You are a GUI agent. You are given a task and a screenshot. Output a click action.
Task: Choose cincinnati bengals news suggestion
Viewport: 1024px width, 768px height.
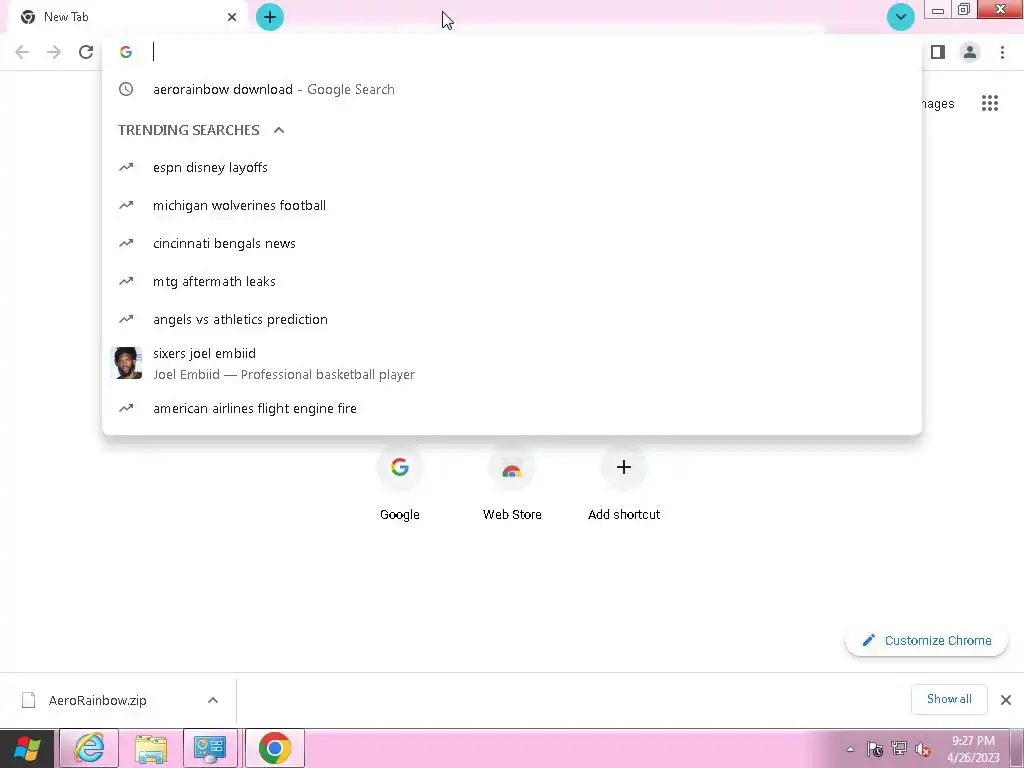tap(512, 244)
